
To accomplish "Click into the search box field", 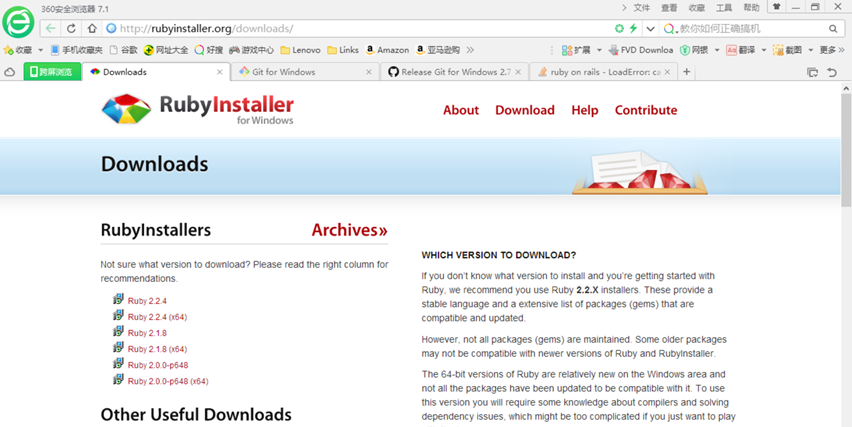I will click(753, 29).
